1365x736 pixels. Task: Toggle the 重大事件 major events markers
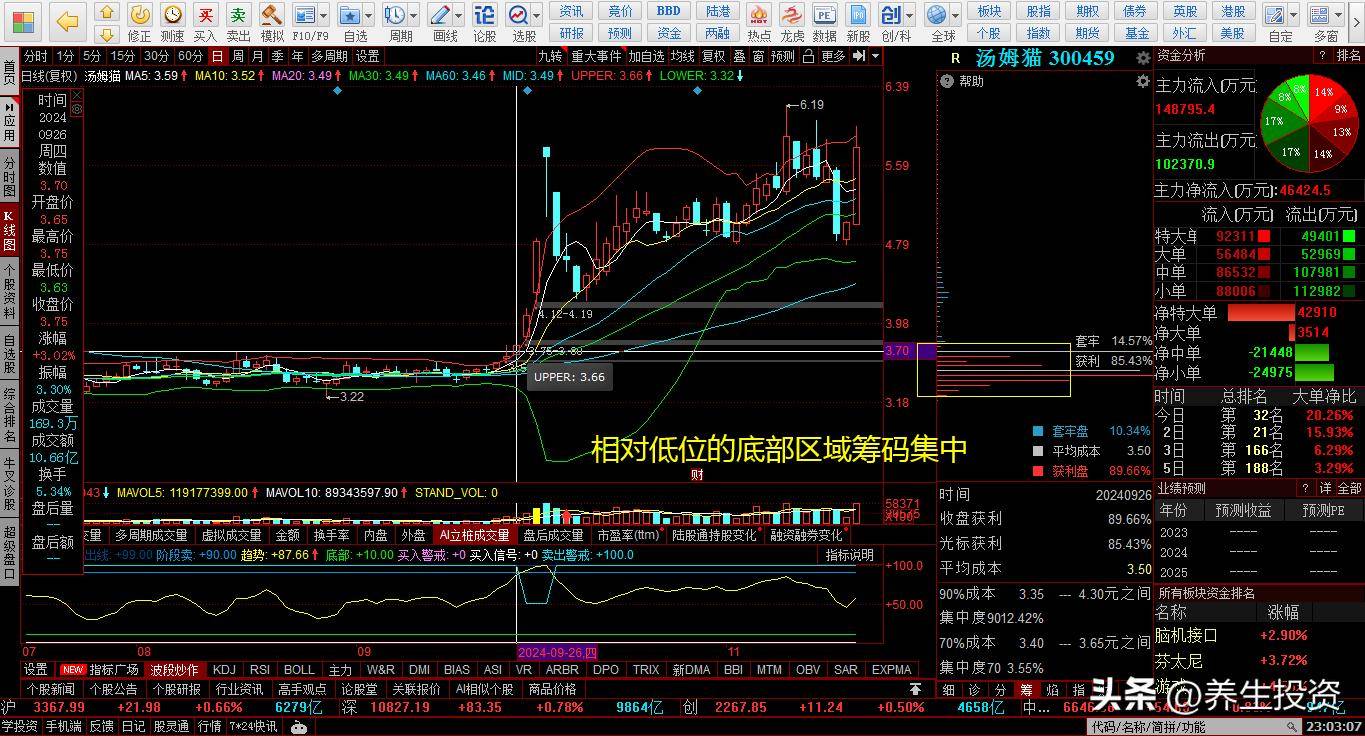tap(596, 56)
